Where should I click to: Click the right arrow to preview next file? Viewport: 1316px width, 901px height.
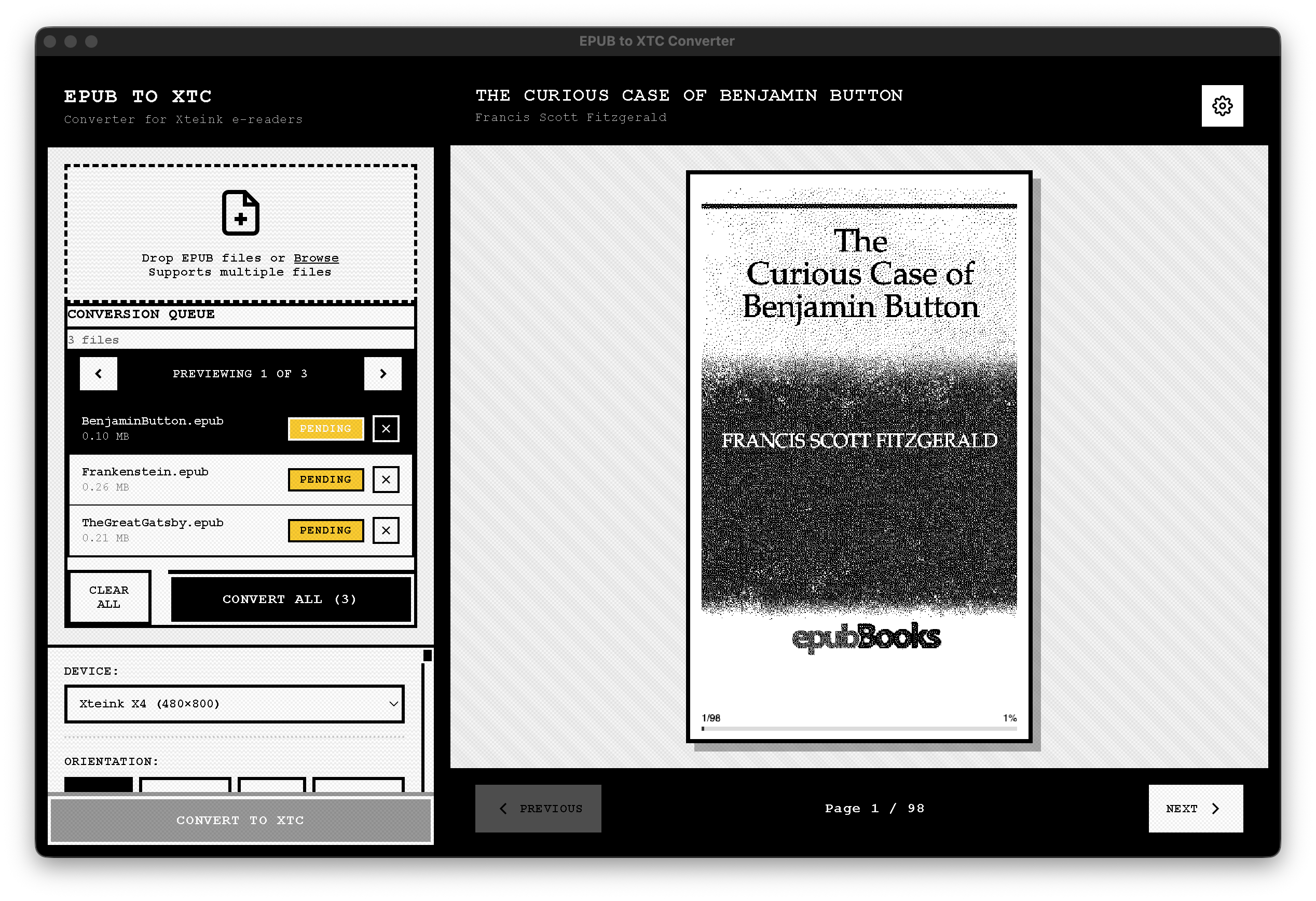(x=383, y=374)
